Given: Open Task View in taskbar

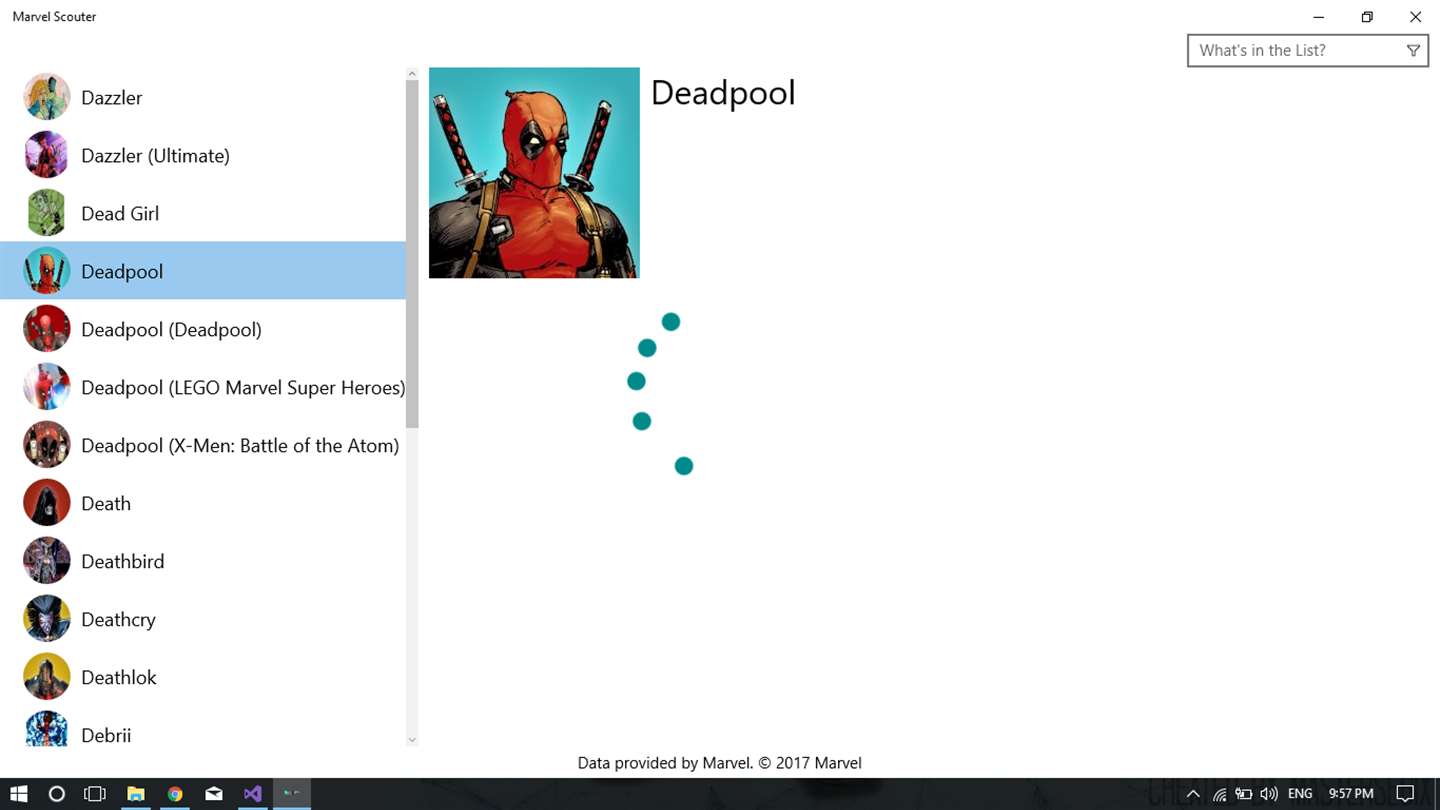Looking at the screenshot, I should pos(95,794).
